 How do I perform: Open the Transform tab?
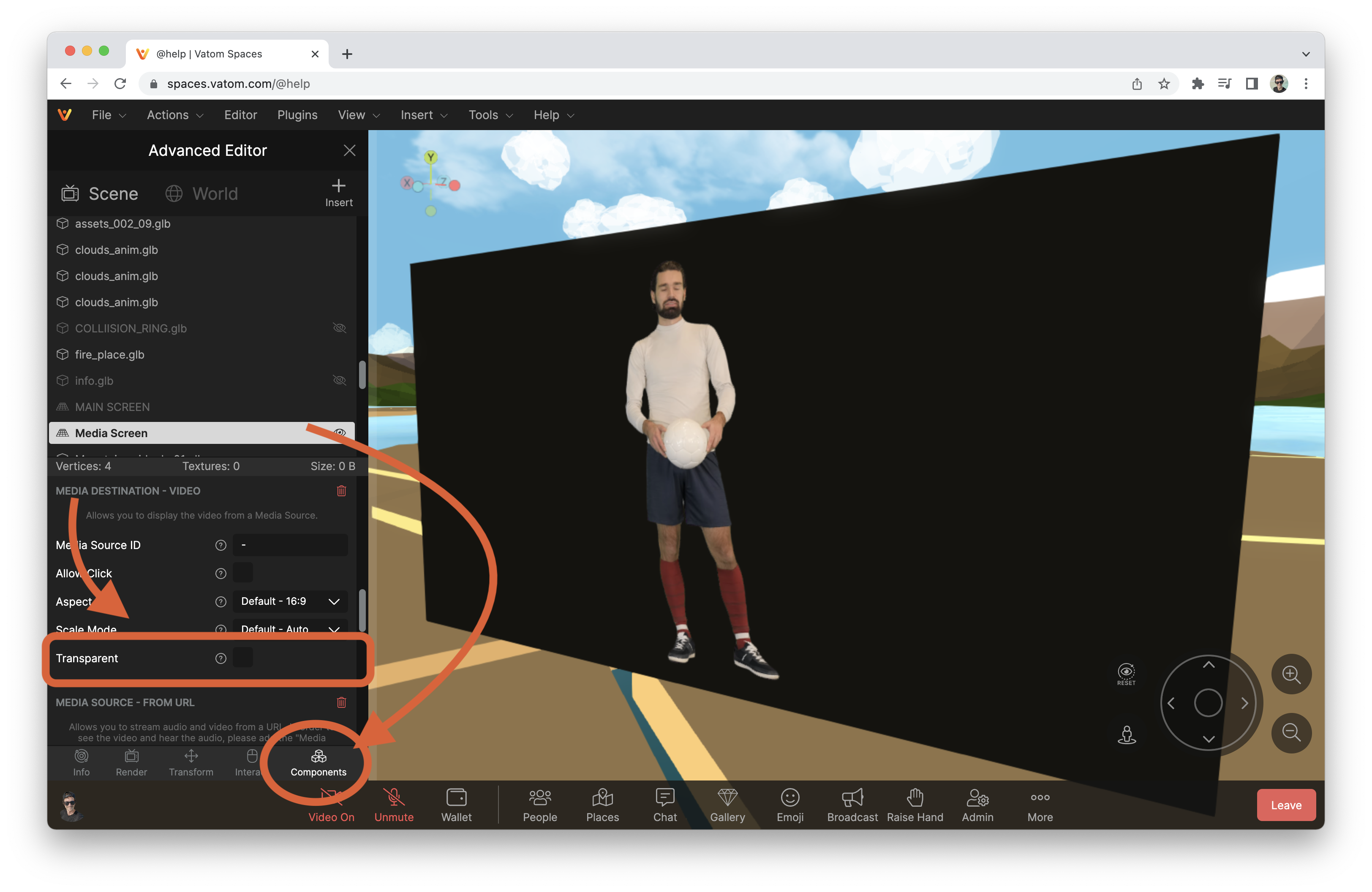(x=191, y=763)
